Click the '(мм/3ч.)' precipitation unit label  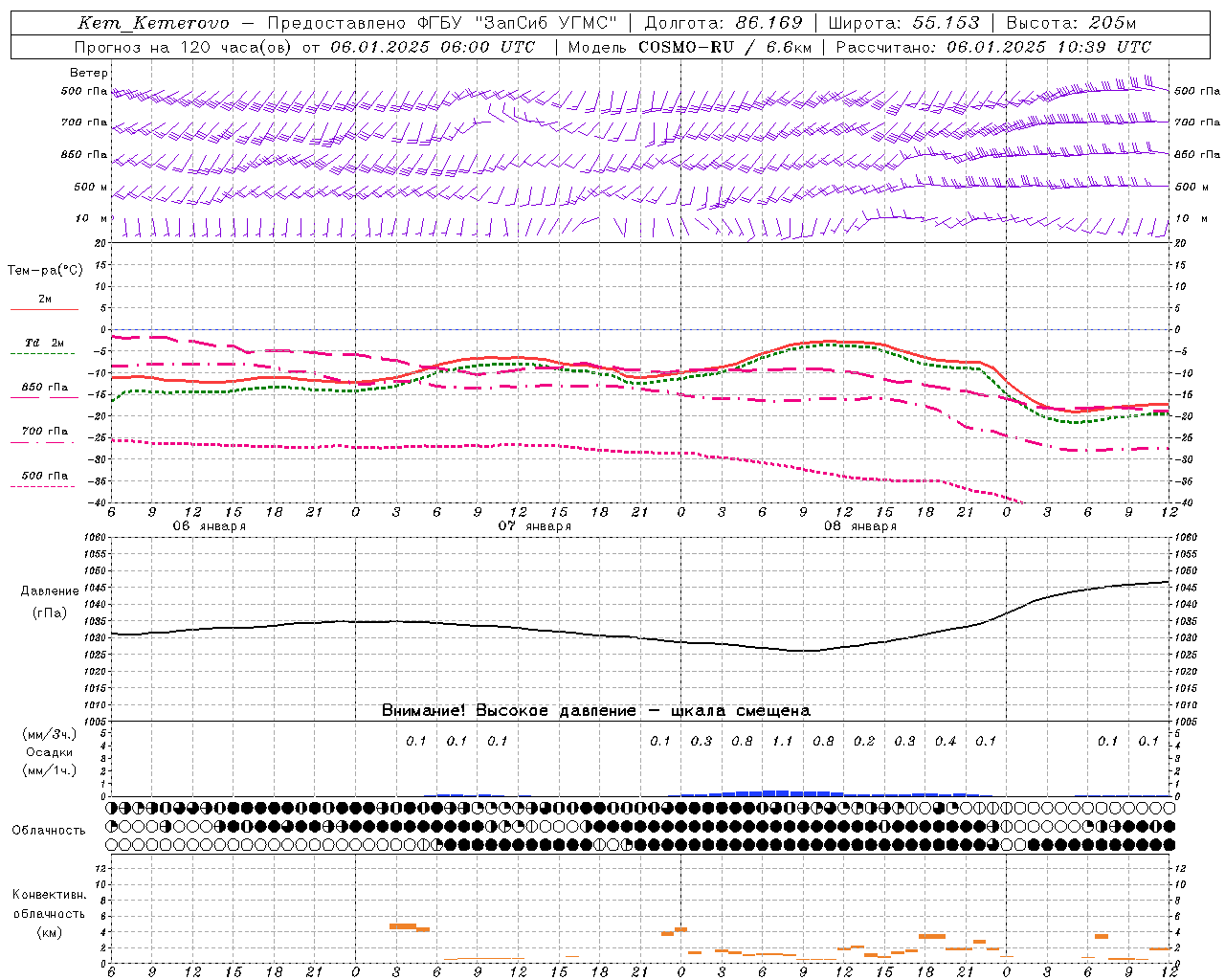pyautogui.click(x=50, y=734)
